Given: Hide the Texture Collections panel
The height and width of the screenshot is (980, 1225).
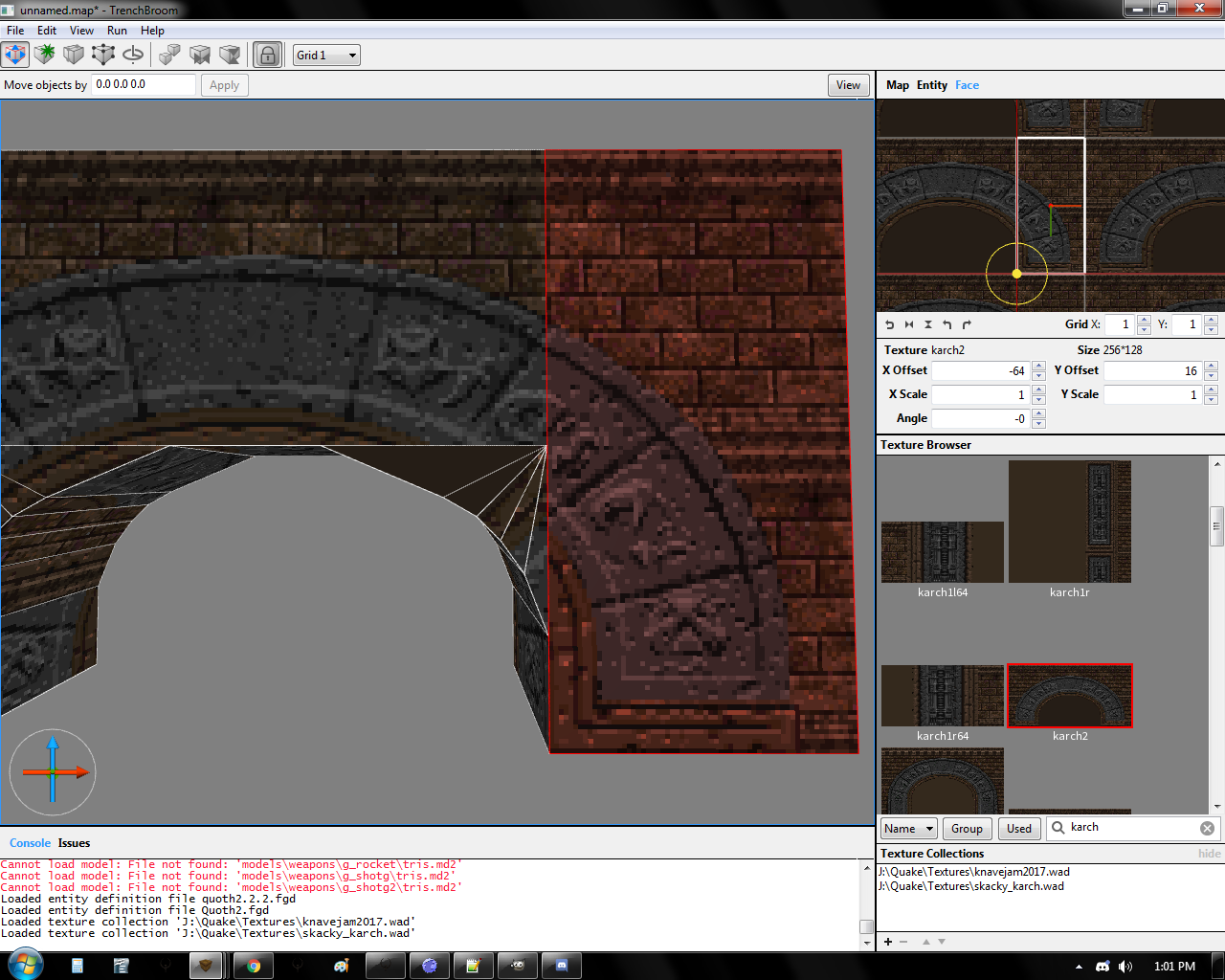Looking at the screenshot, I should [x=1210, y=854].
